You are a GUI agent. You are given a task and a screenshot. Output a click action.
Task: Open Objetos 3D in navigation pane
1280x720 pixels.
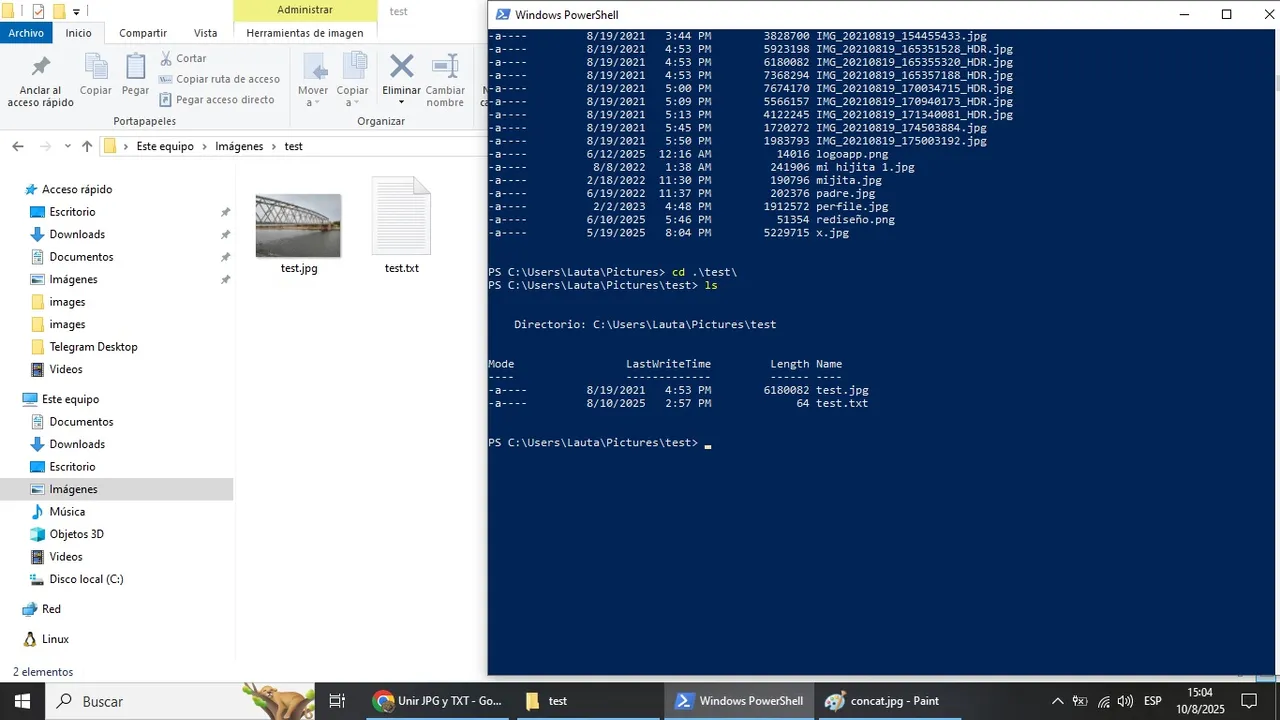(76, 534)
